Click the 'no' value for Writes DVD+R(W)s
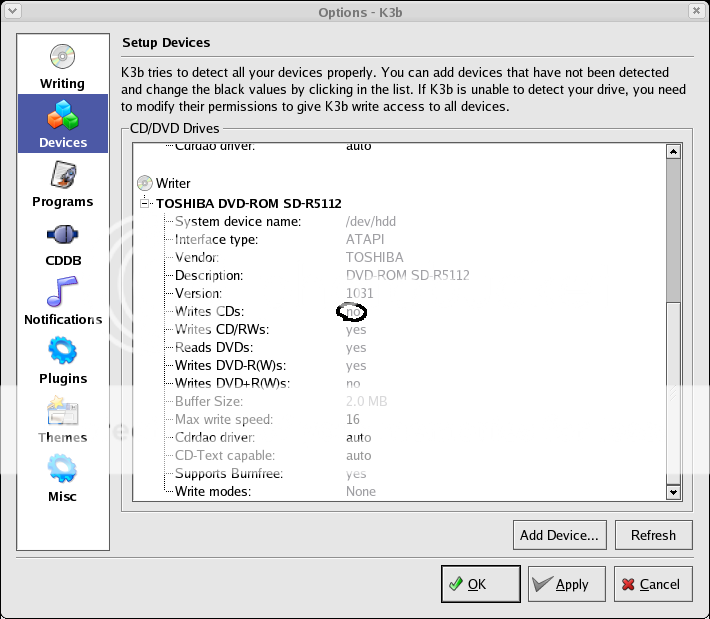 point(353,384)
